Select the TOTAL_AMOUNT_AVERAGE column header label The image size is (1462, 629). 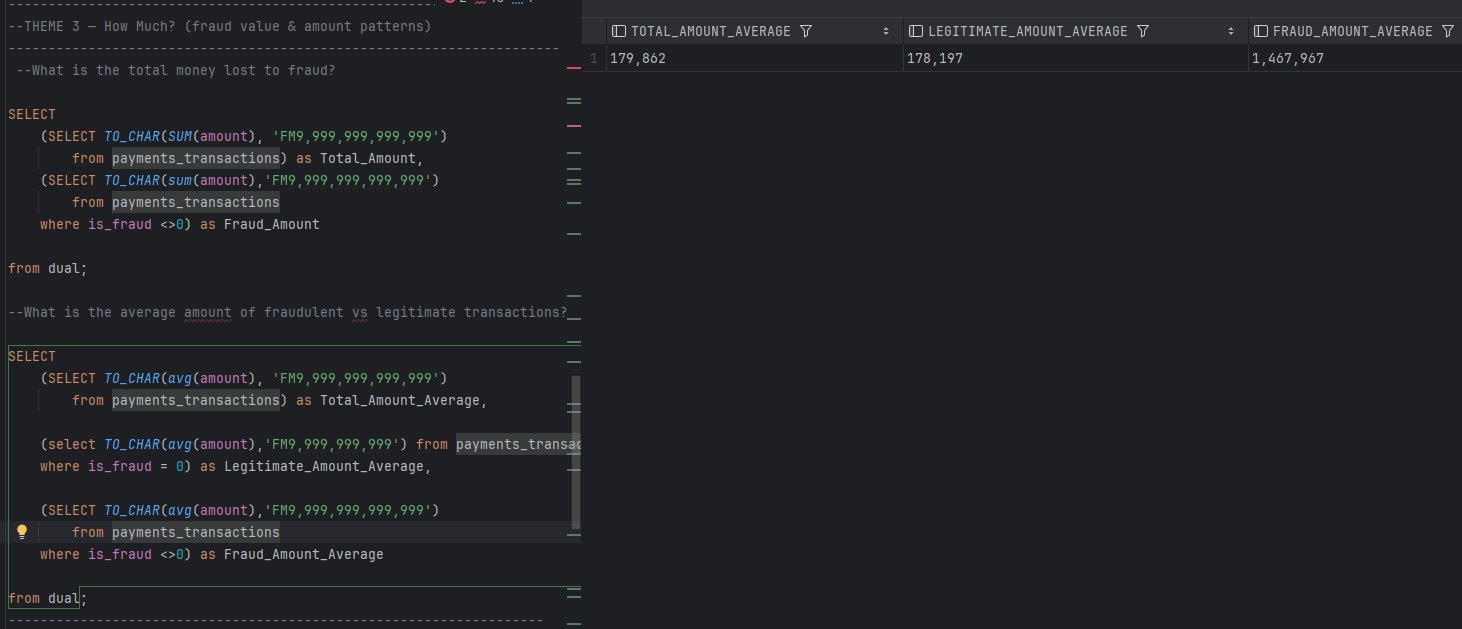(710, 32)
